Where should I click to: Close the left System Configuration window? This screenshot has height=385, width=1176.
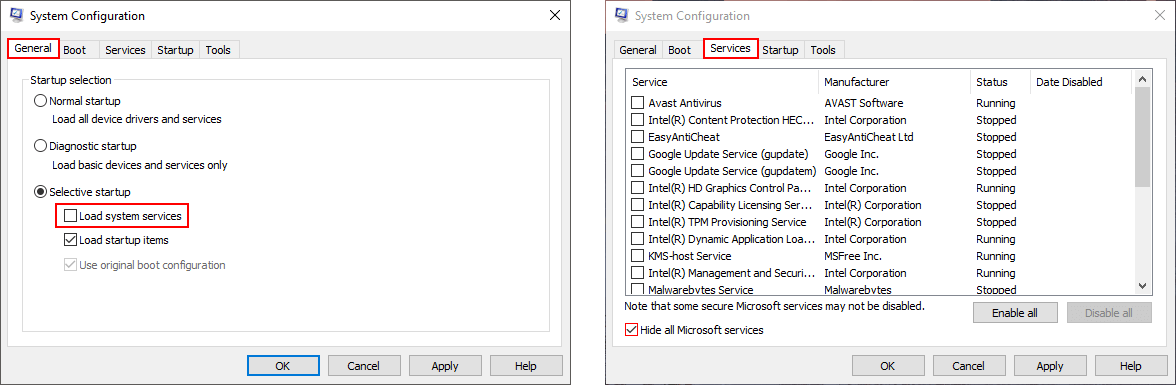click(x=554, y=15)
